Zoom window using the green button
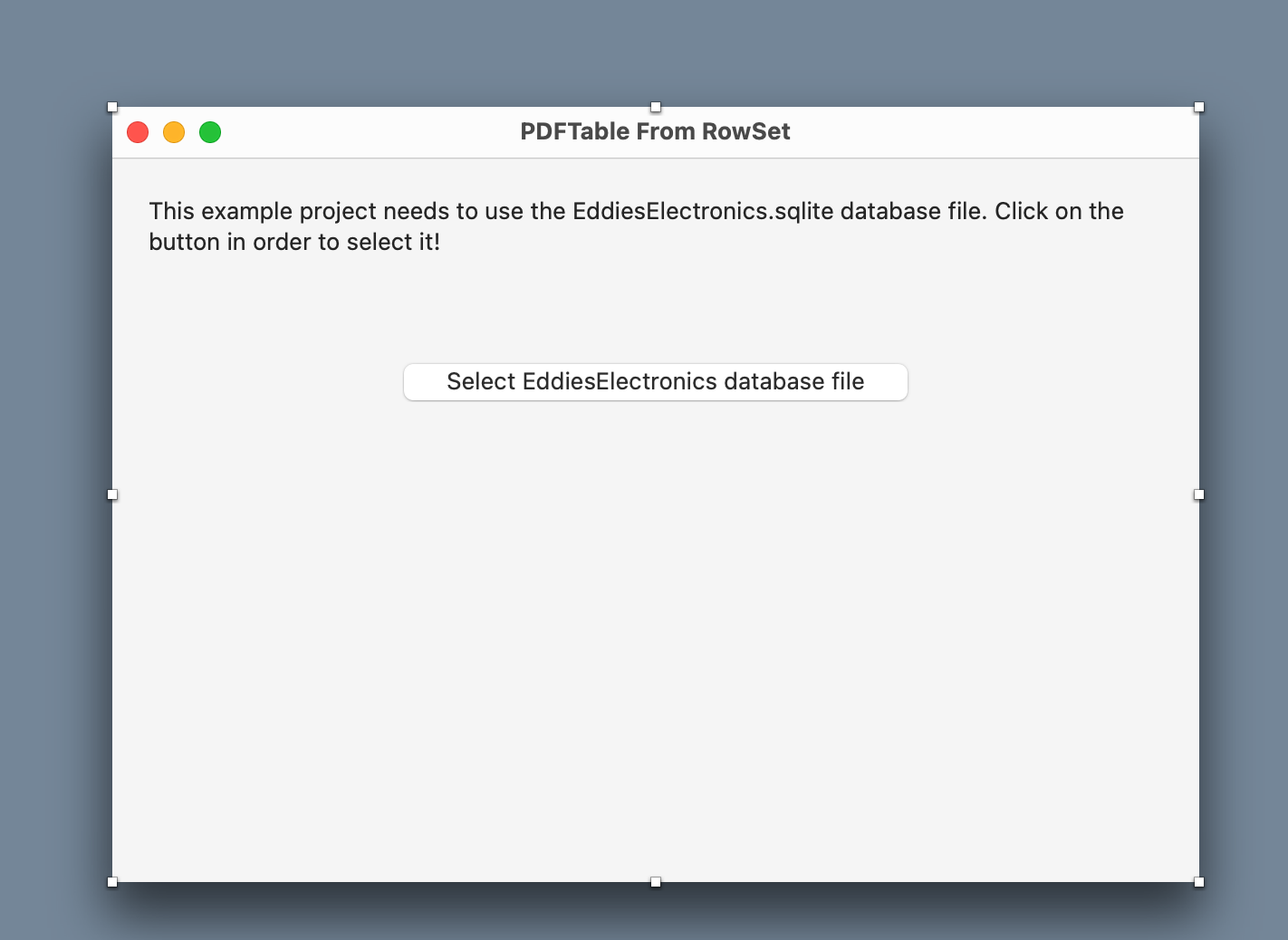Viewport: 1288px width, 940px height. (210, 132)
